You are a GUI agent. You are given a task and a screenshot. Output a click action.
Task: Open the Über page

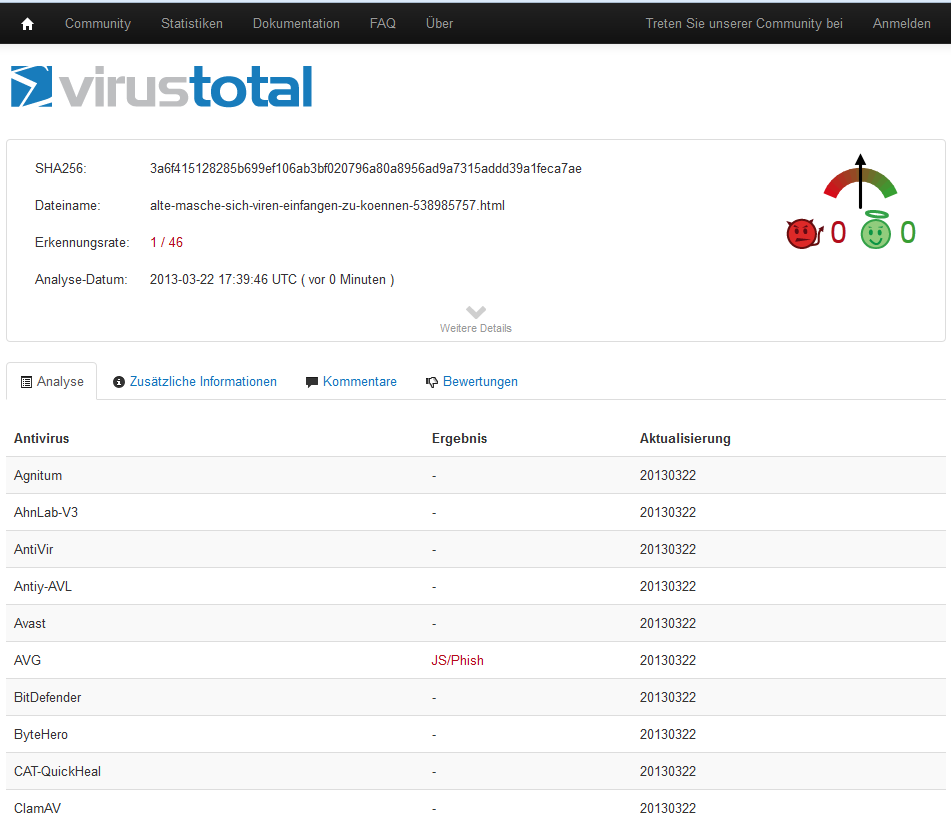coord(439,24)
